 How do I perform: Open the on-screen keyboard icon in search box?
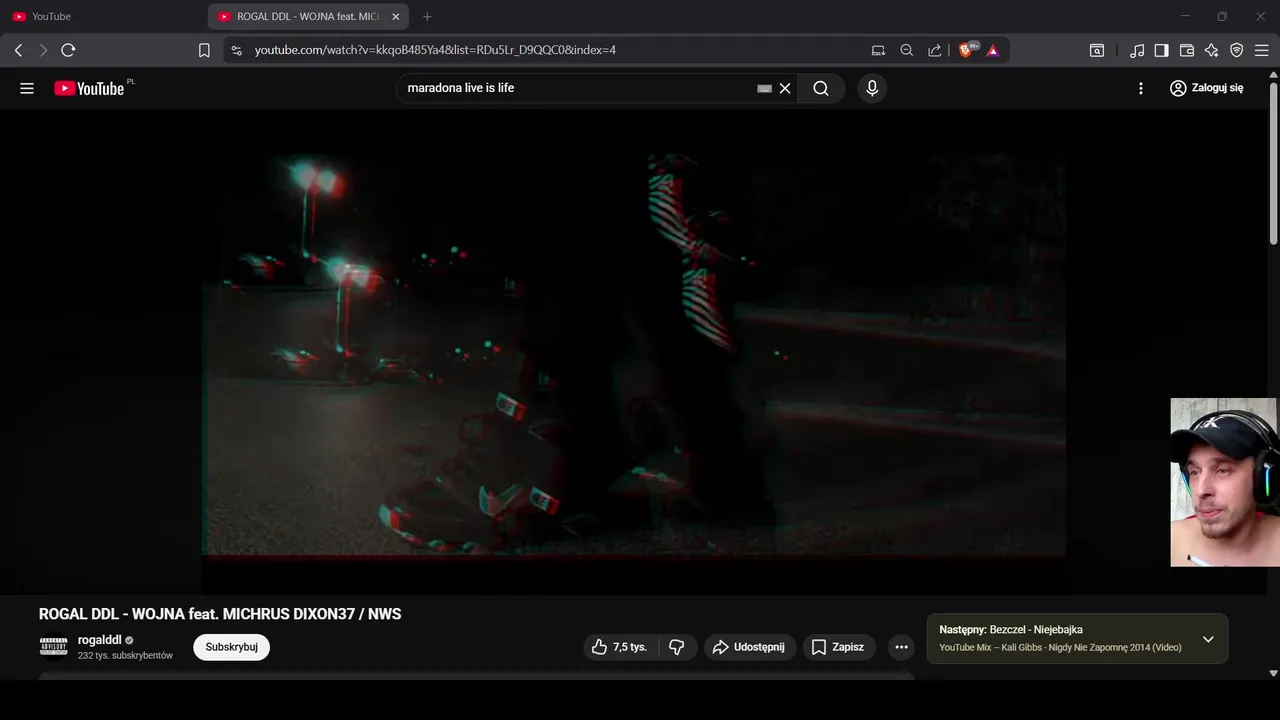[765, 88]
